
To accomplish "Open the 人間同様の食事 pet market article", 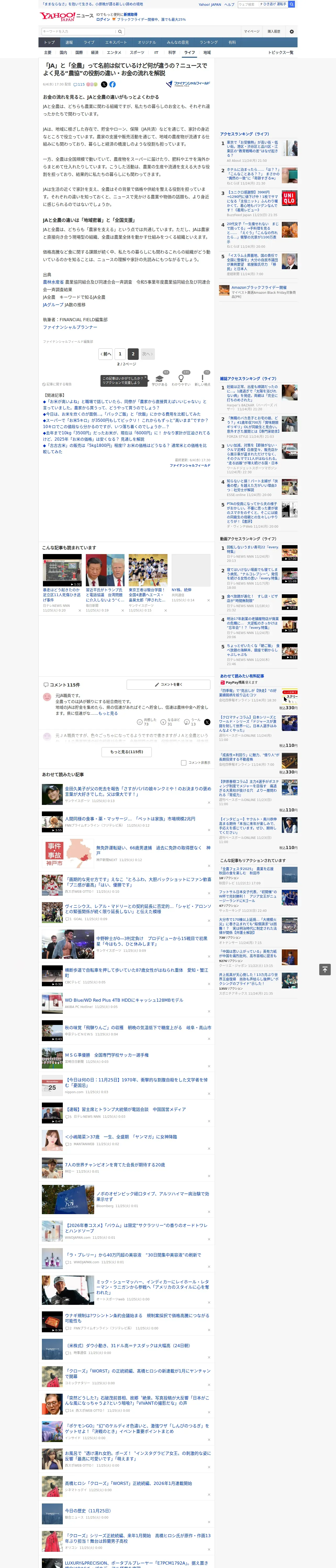I will click(x=130, y=819).
